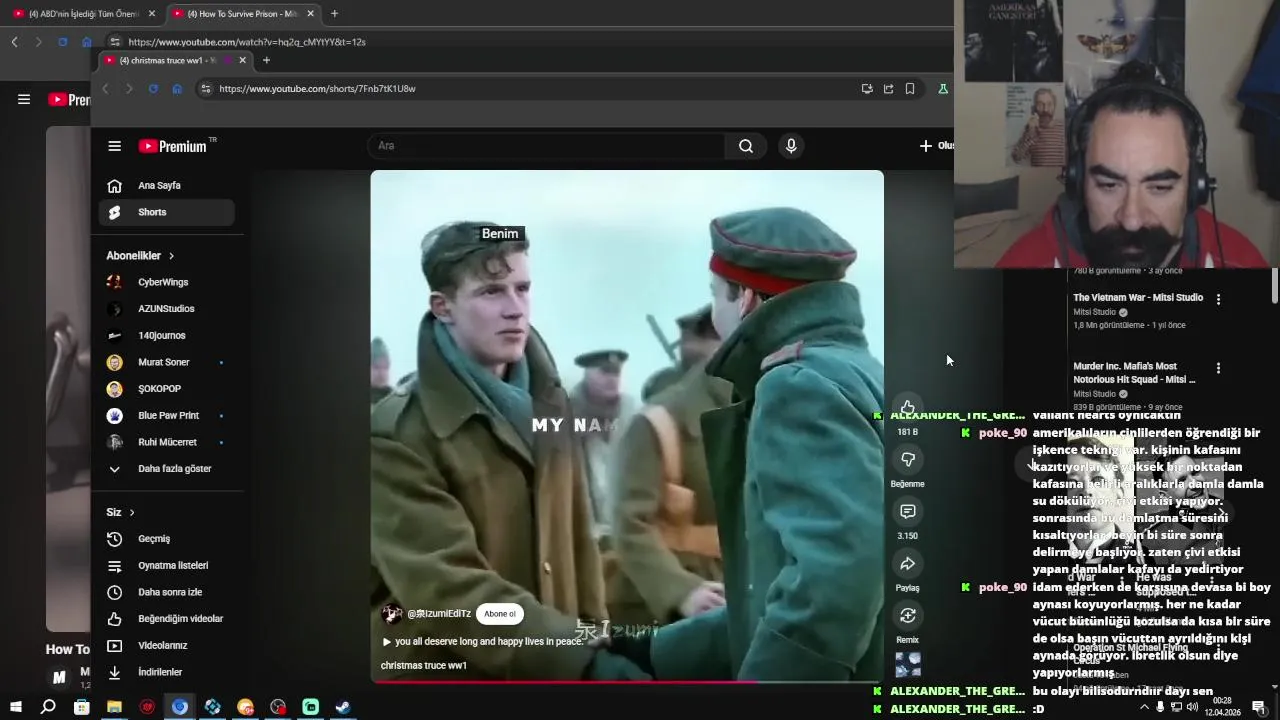The height and width of the screenshot is (720, 1280).
Task: Go forward in front browser window
Action: [129, 89]
